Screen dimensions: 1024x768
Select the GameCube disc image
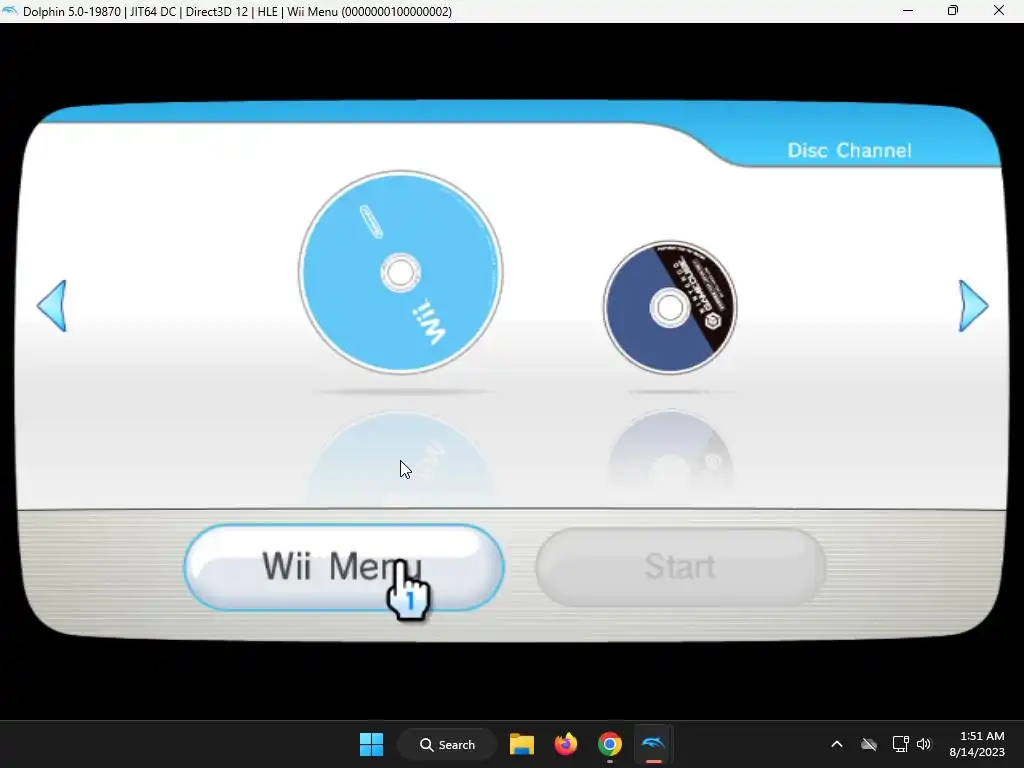click(670, 308)
